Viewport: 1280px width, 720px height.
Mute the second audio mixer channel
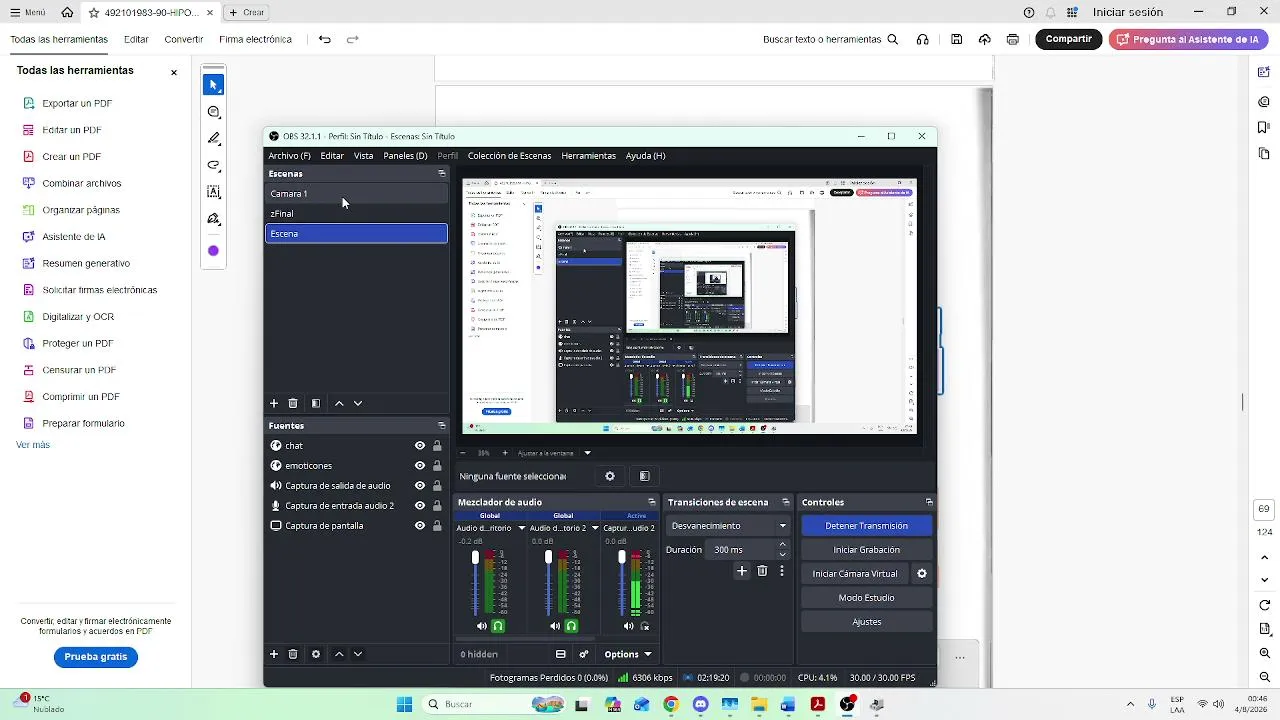[555, 626]
